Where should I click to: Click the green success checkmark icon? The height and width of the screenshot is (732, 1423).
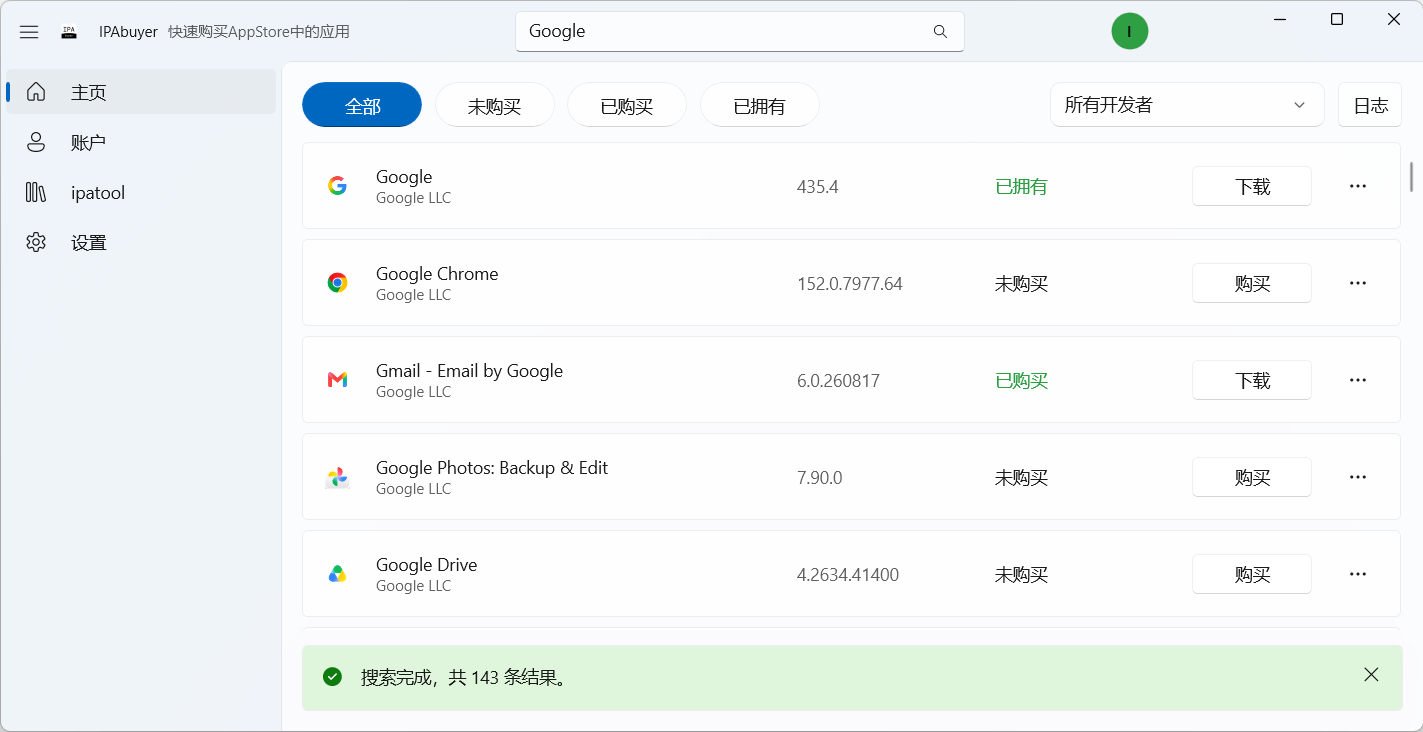(333, 677)
